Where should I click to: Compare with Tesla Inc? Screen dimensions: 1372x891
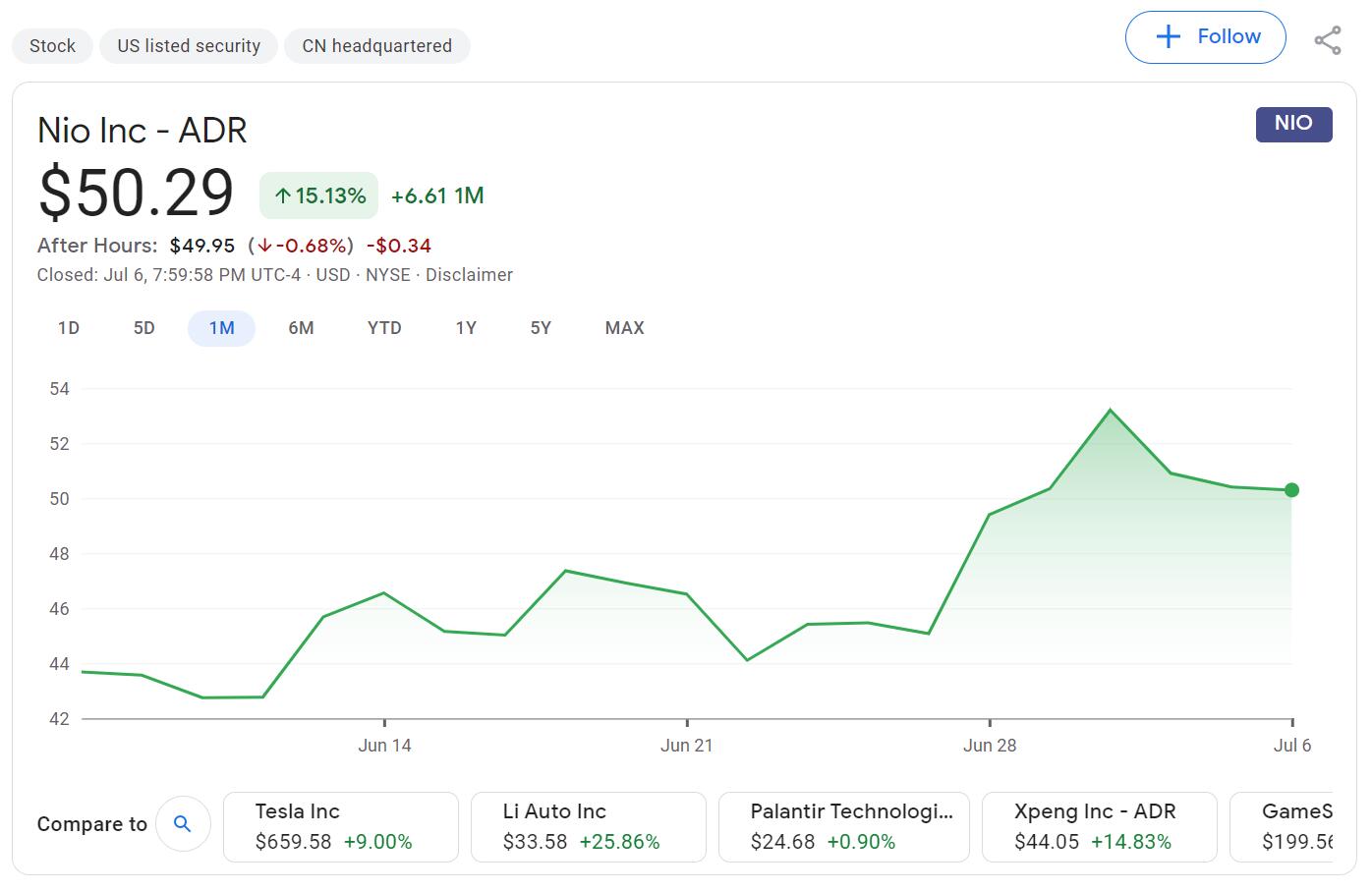[340, 826]
